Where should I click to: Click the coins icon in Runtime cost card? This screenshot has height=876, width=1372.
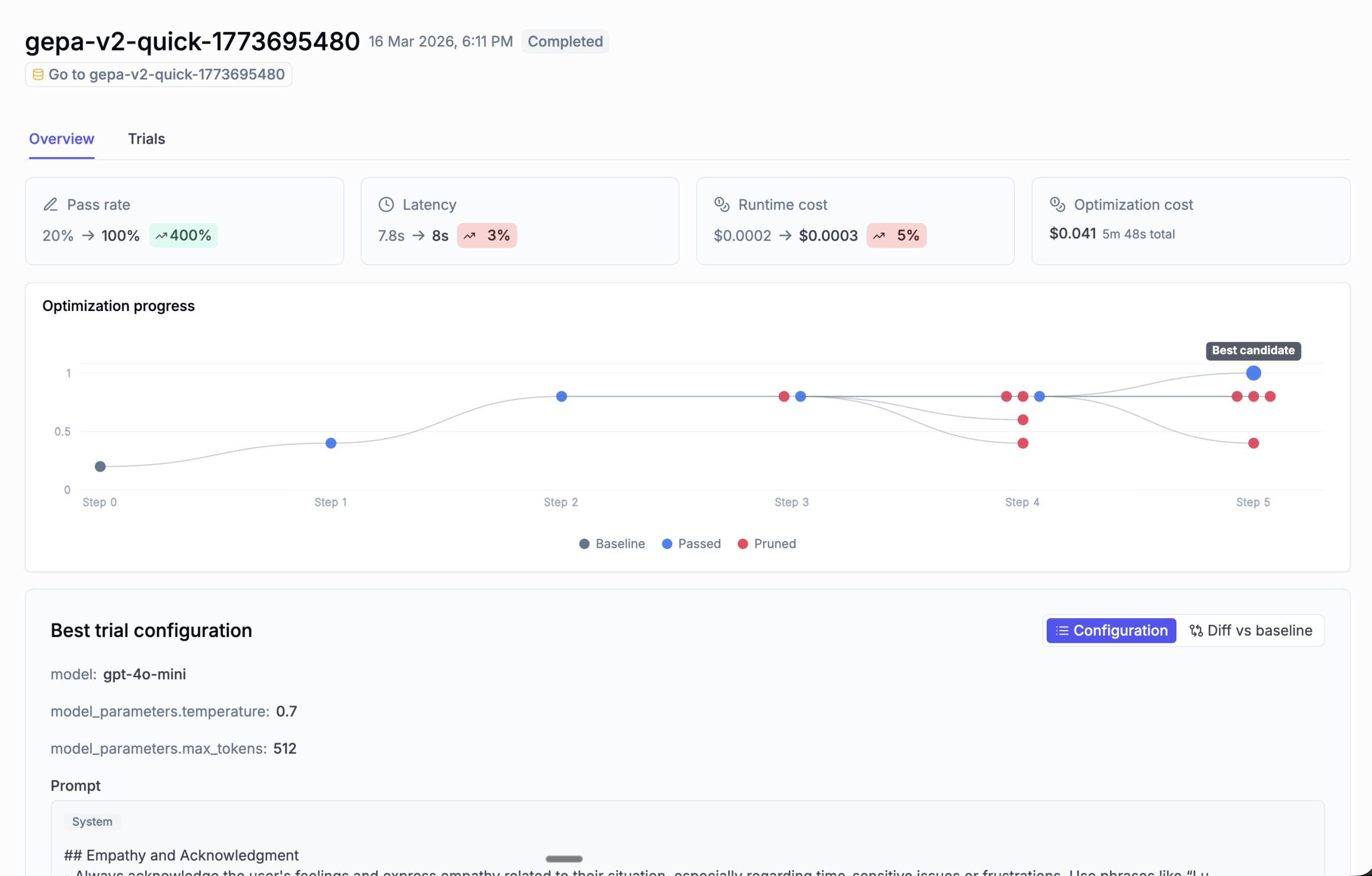(722, 204)
